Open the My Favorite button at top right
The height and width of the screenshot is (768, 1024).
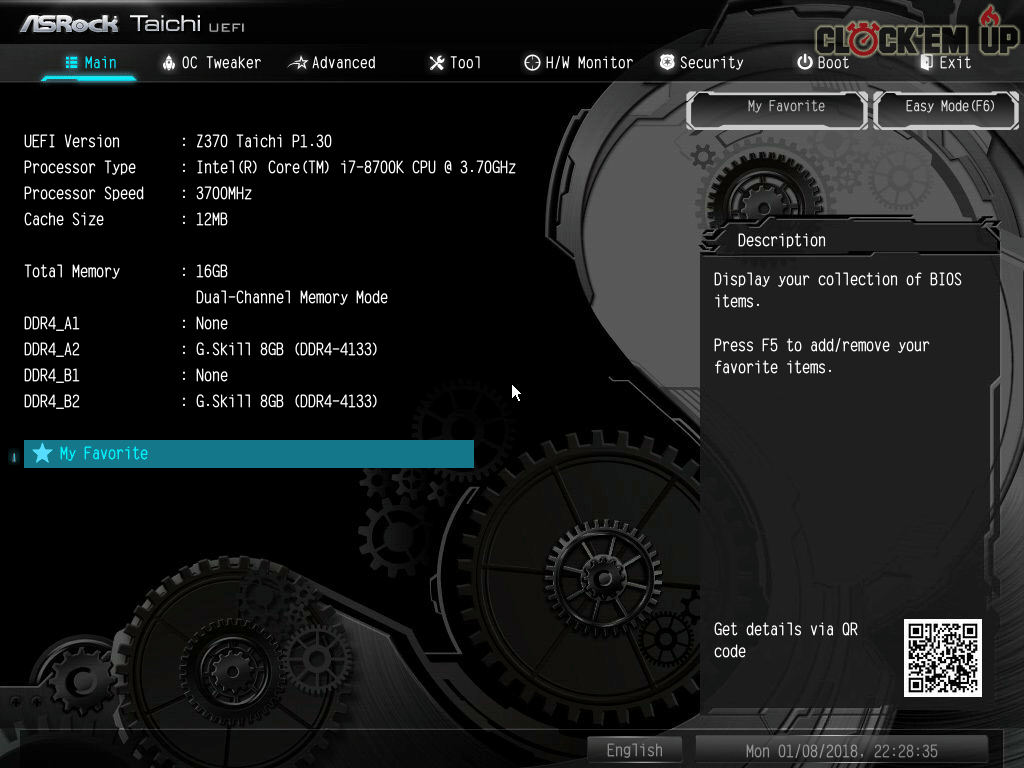tap(776, 107)
